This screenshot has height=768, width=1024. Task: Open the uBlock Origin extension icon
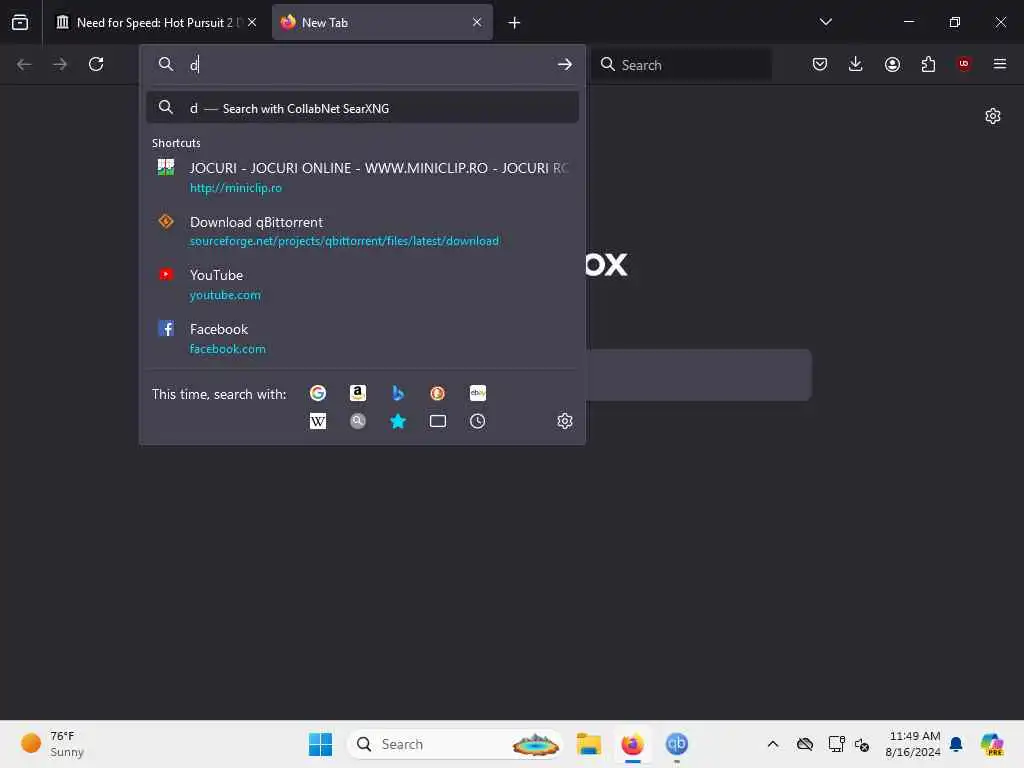[x=964, y=64]
